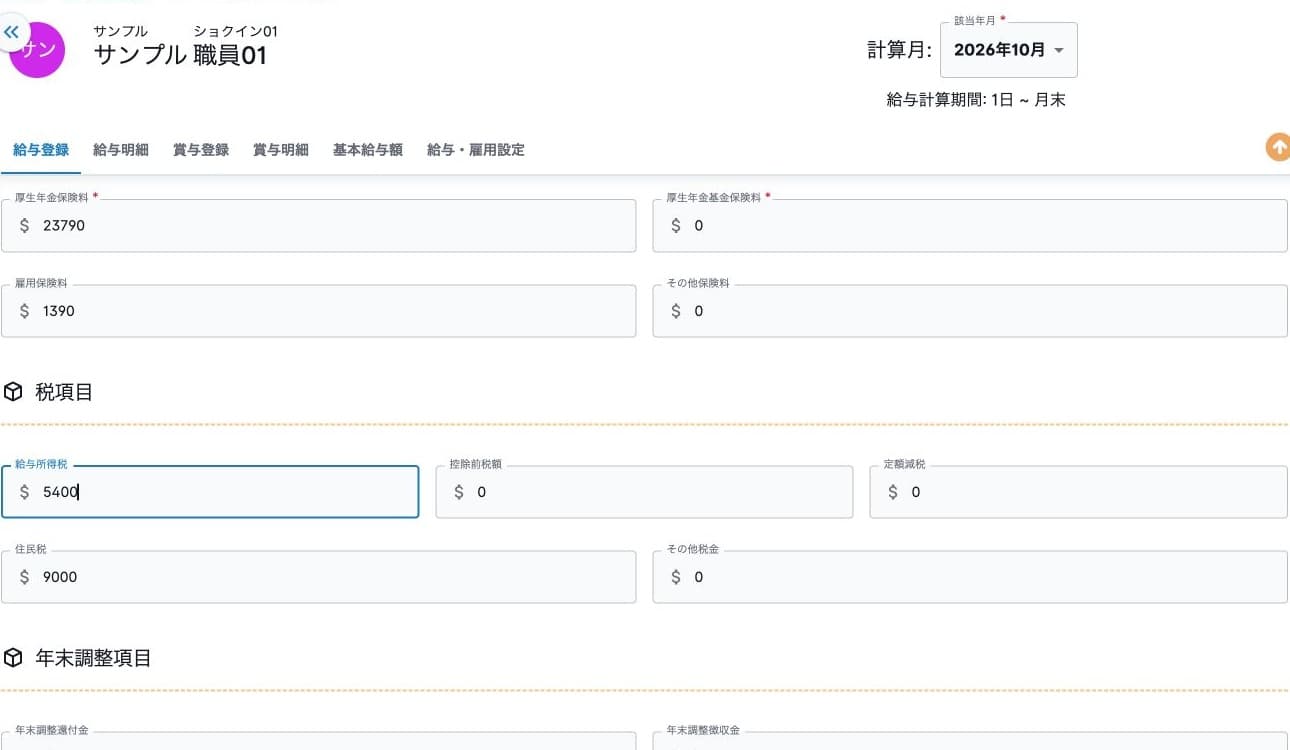Collapse sidebar with double-chevron icon
Viewport: 1290px width, 750px height.
click(x=12, y=32)
